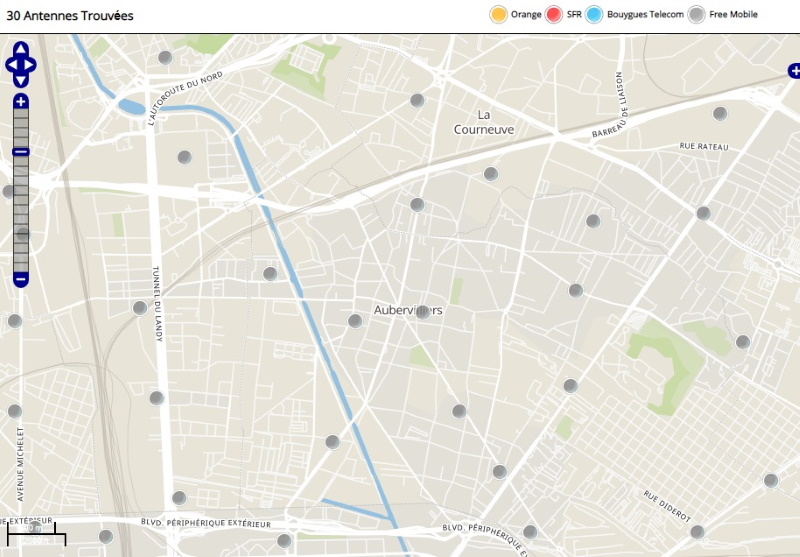Select the Free Mobile legend label
Screen dimensions: 800x557
733,14
